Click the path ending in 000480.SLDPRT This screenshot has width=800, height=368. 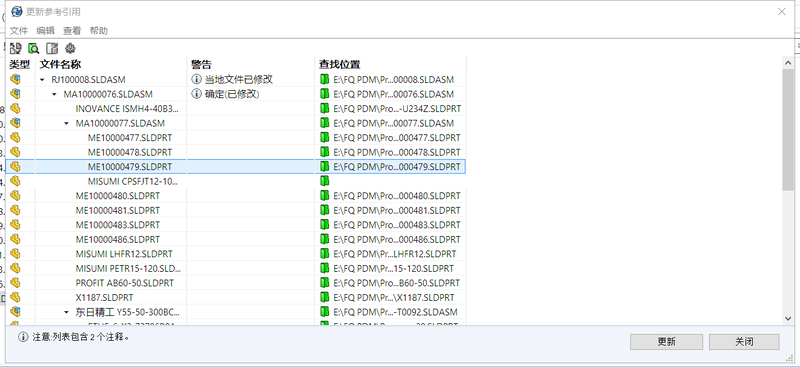pyautogui.click(x=397, y=195)
